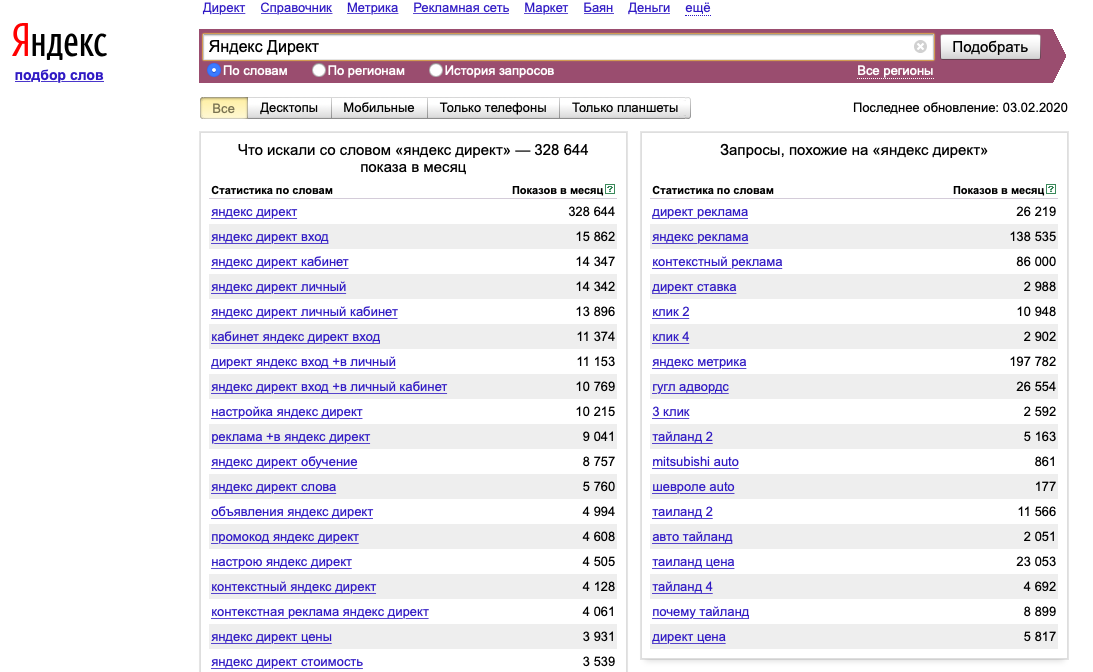The width and height of the screenshot is (1093, 672).
Task: Open 'яндекс директ слова' query
Action: point(273,487)
